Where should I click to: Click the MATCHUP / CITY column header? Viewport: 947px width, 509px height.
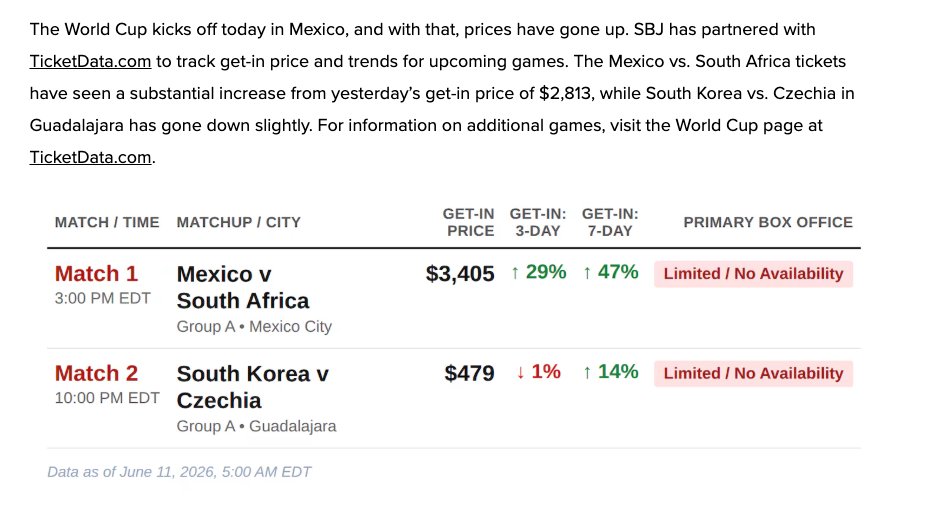239,222
